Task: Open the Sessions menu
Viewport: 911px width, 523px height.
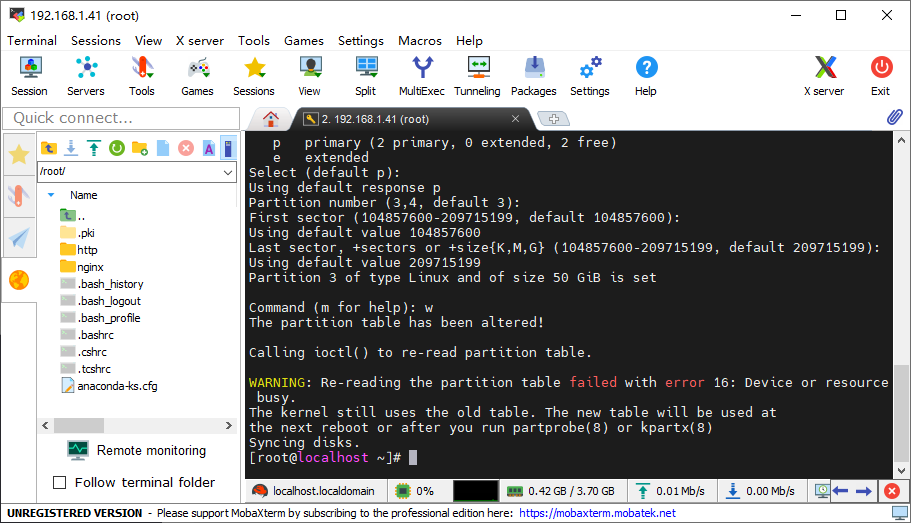Action: pos(96,41)
